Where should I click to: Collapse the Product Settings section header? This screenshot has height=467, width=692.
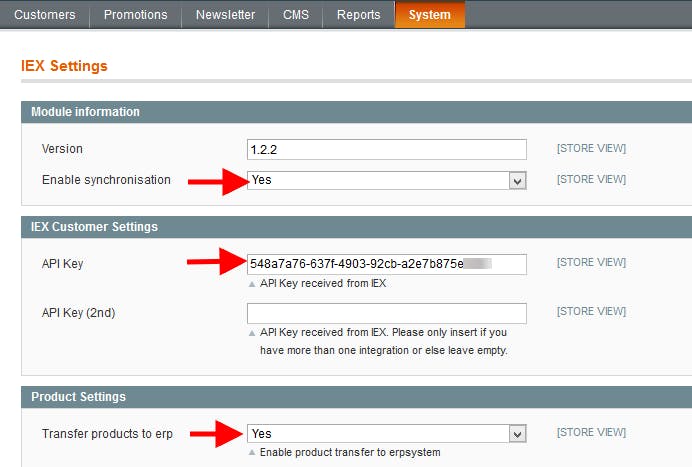[357, 397]
